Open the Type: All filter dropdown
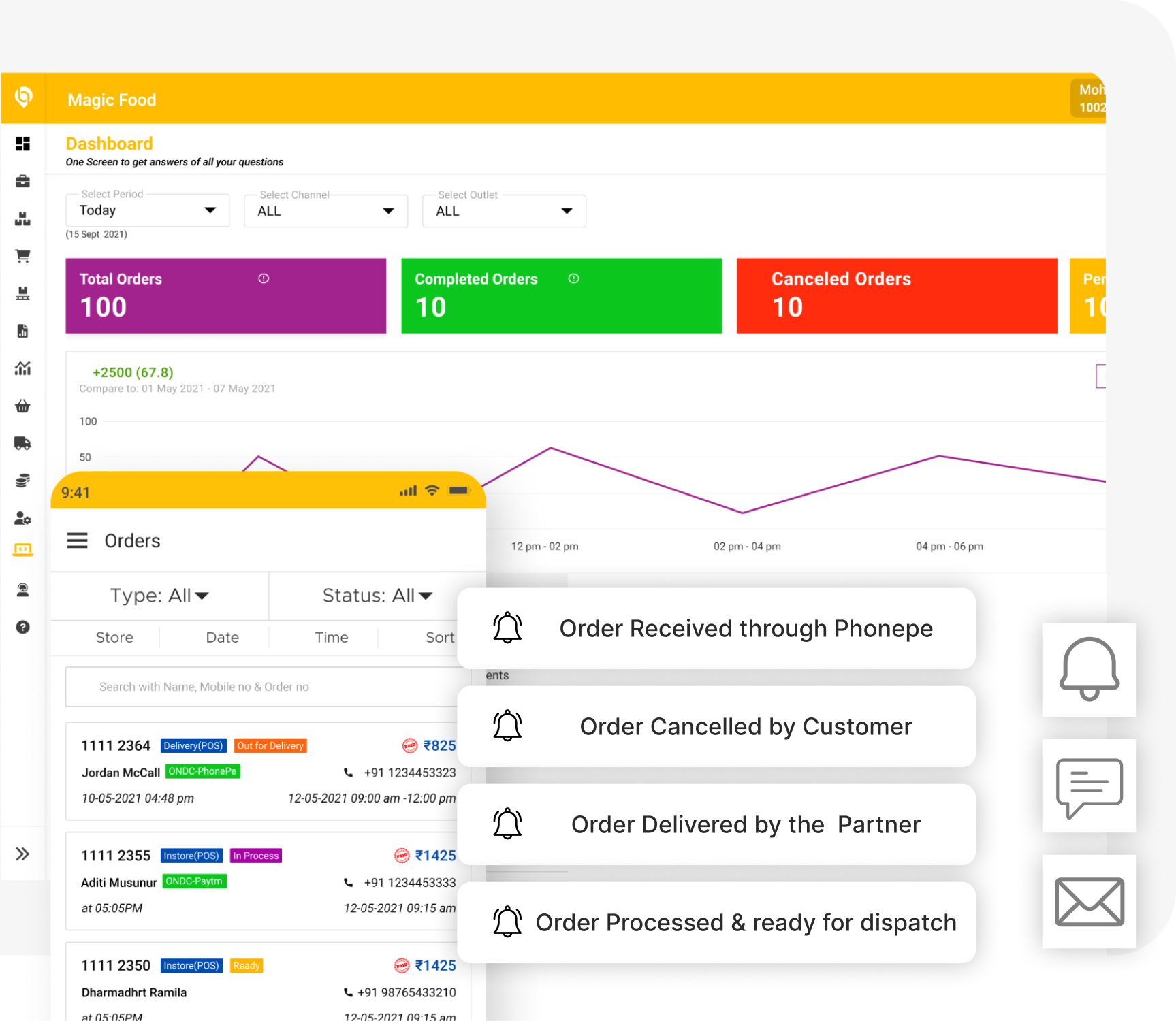This screenshot has width=1176, height=1021. [159, 596]
